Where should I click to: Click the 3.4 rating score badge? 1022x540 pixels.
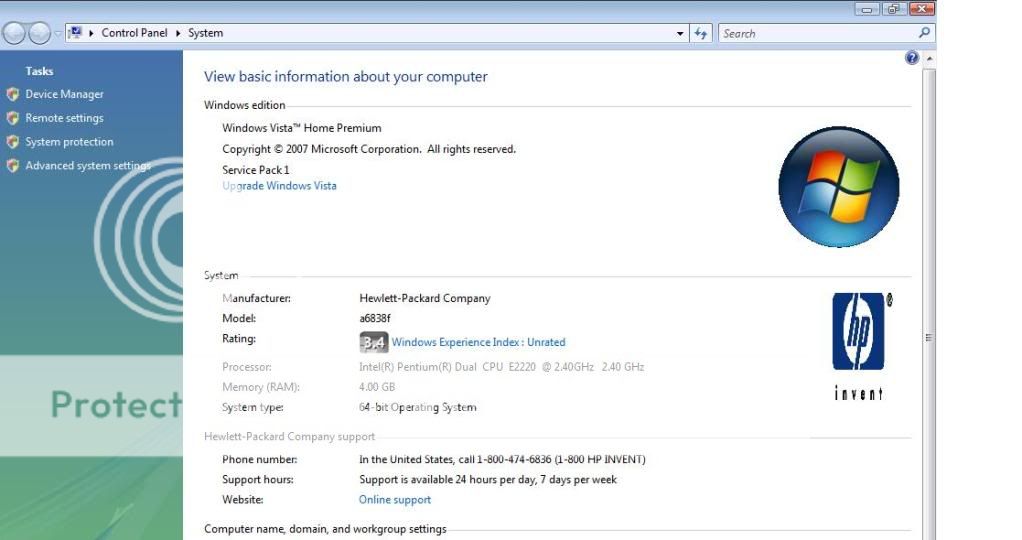coord(373,342)
